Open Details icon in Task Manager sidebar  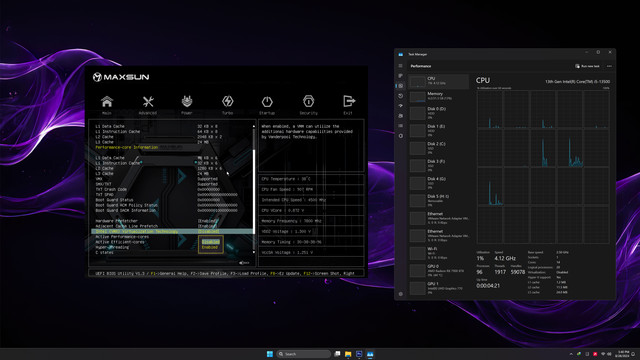coord(400,126)
